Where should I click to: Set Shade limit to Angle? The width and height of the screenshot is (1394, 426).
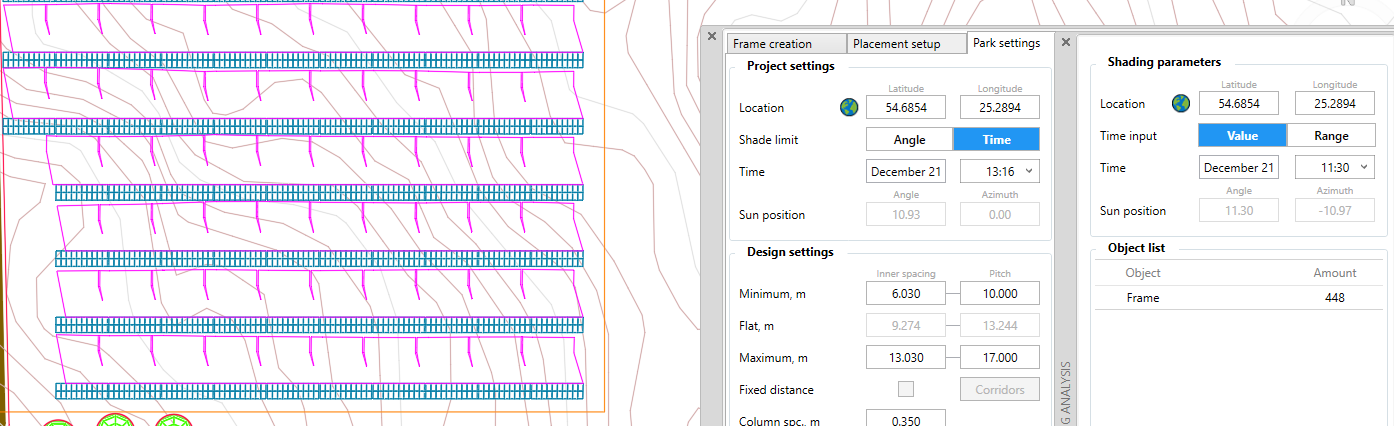coord(909,140)
